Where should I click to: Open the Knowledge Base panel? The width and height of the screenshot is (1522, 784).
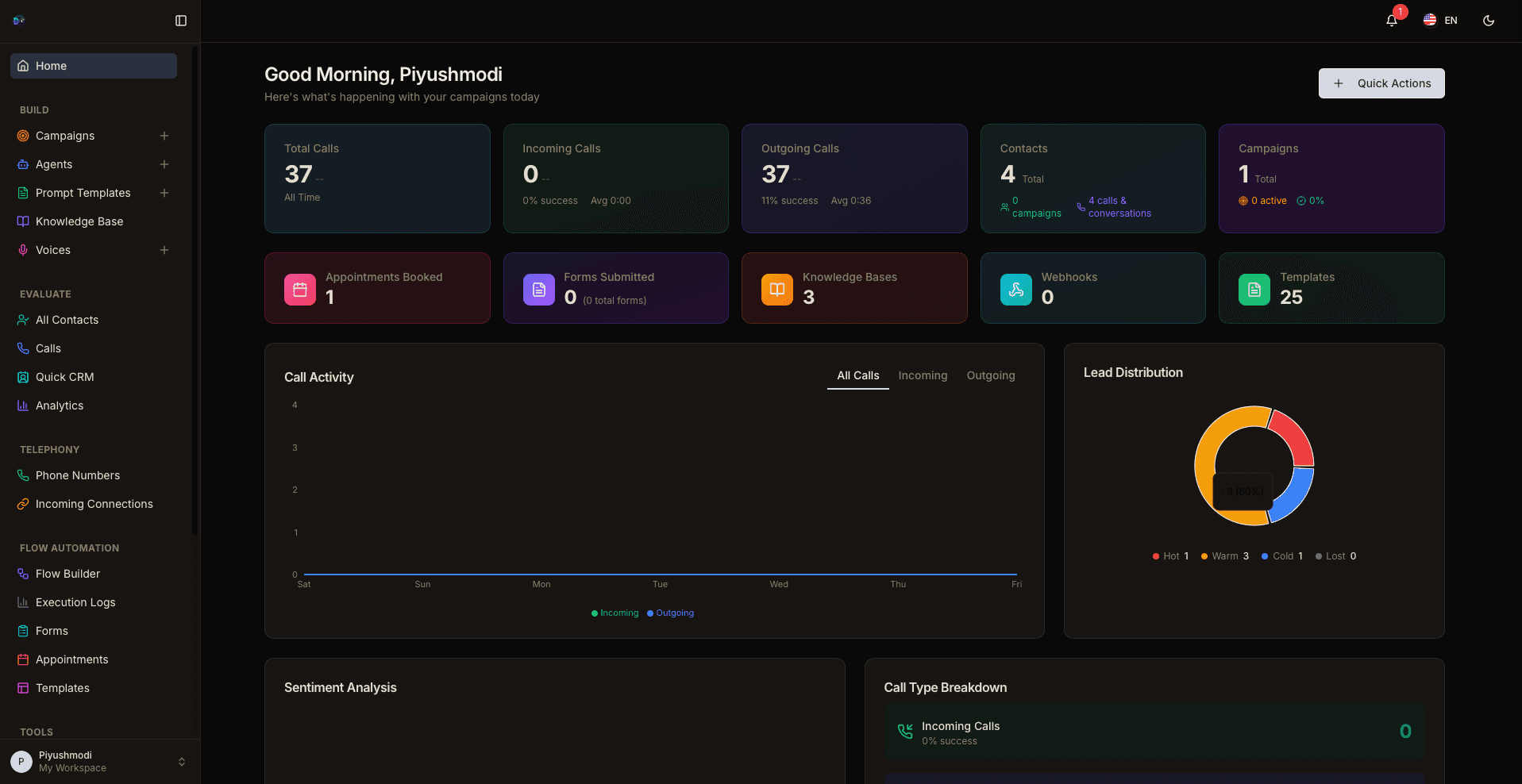click(79, 221)
